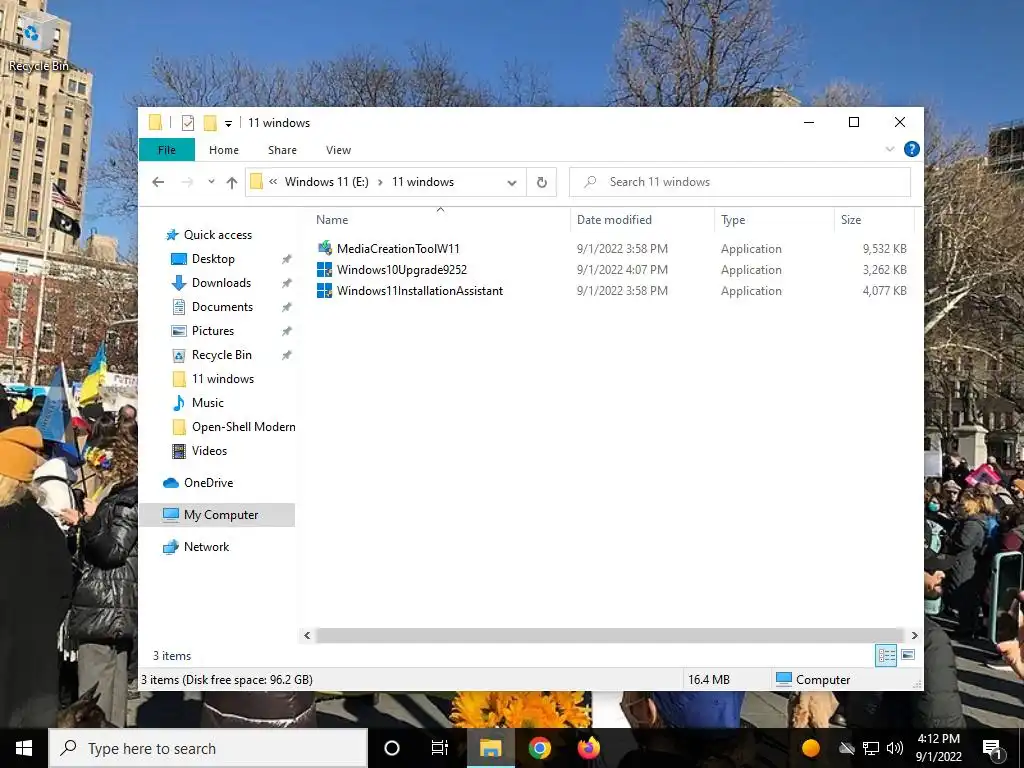Click 11 windows breadcrumb in the address bar
Screen dimensions: 1024x768
pos(423,182)
